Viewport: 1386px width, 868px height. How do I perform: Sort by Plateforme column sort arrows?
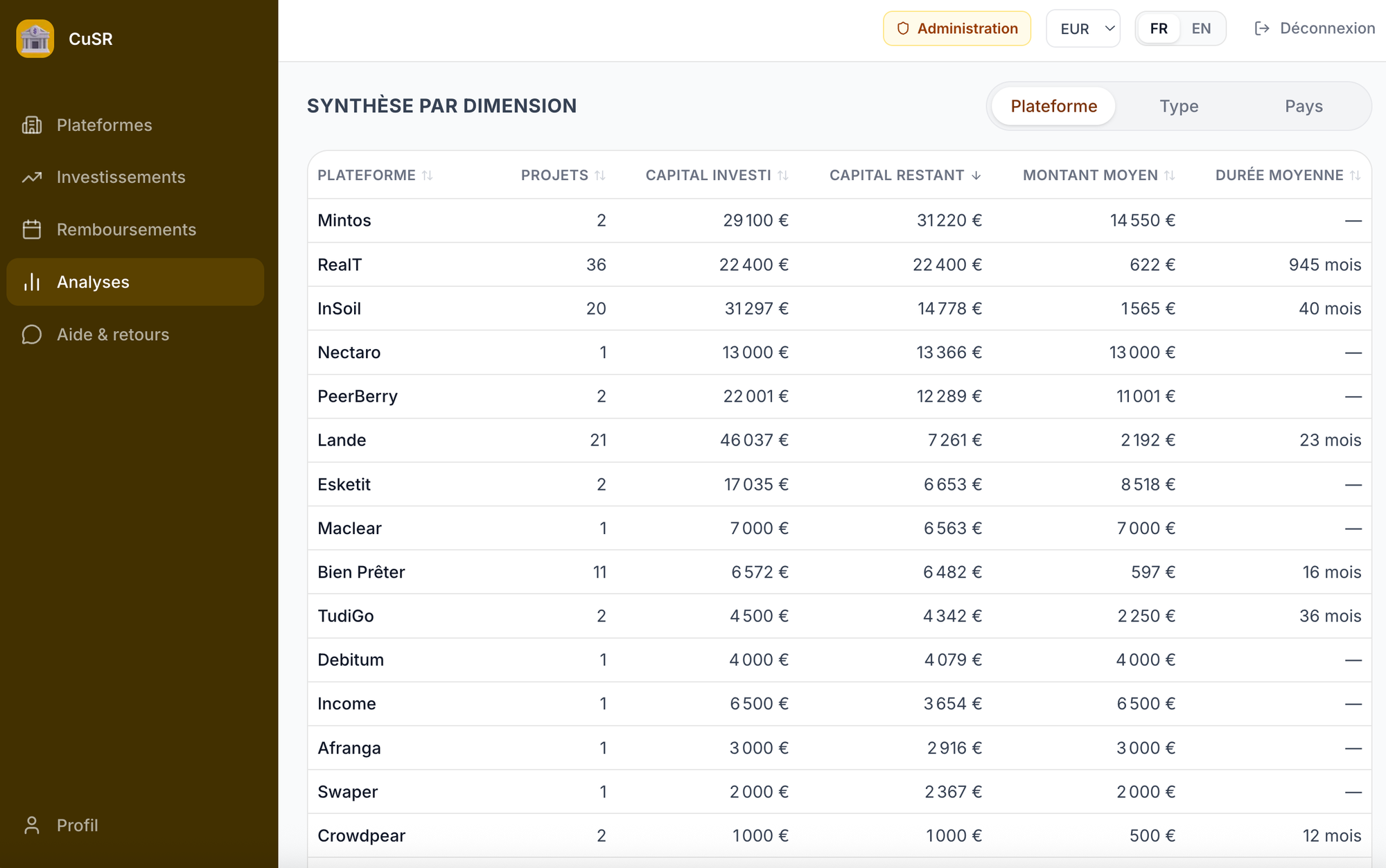tap(428, 176)
